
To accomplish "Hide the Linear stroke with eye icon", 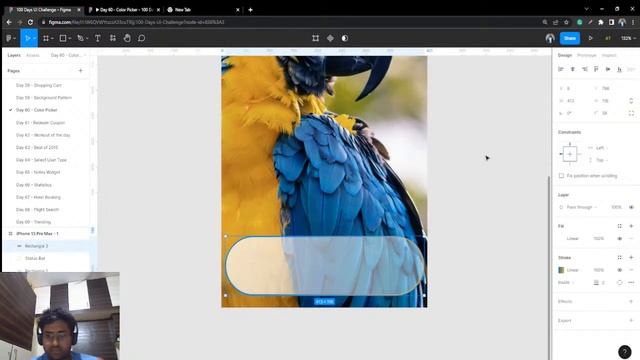I will [620, 270].
